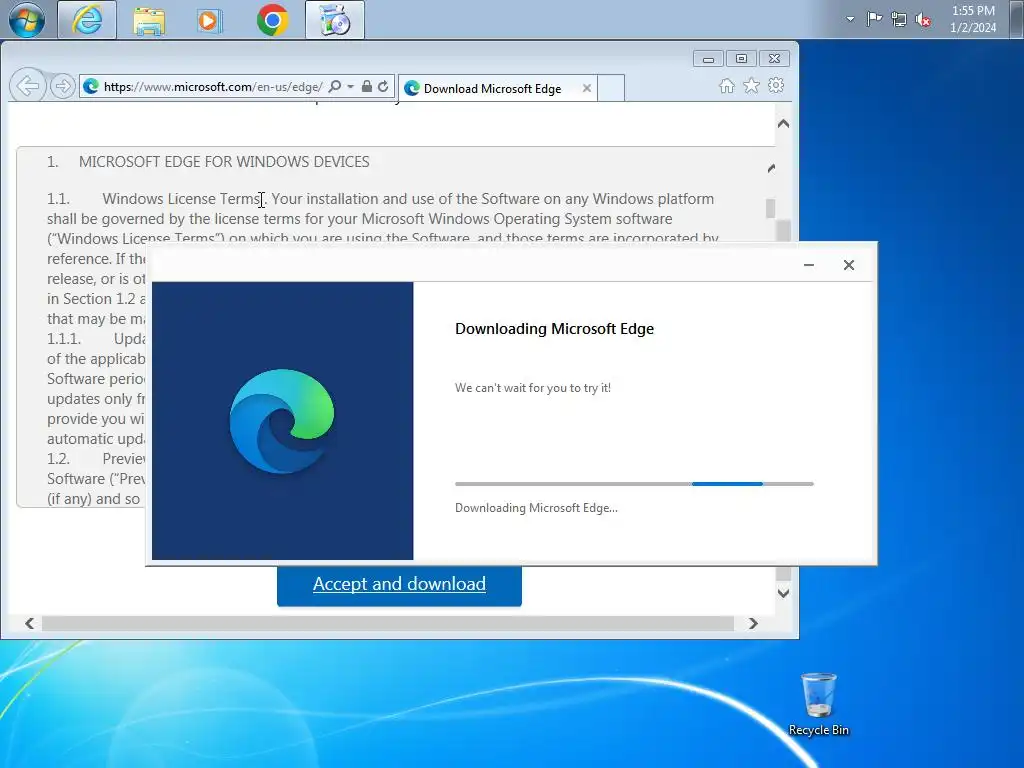Click the Edge logo in installer
Image resolution: width=1024 pixels, height=768 pixels.
pyautogui.click(x=282, y=421)
